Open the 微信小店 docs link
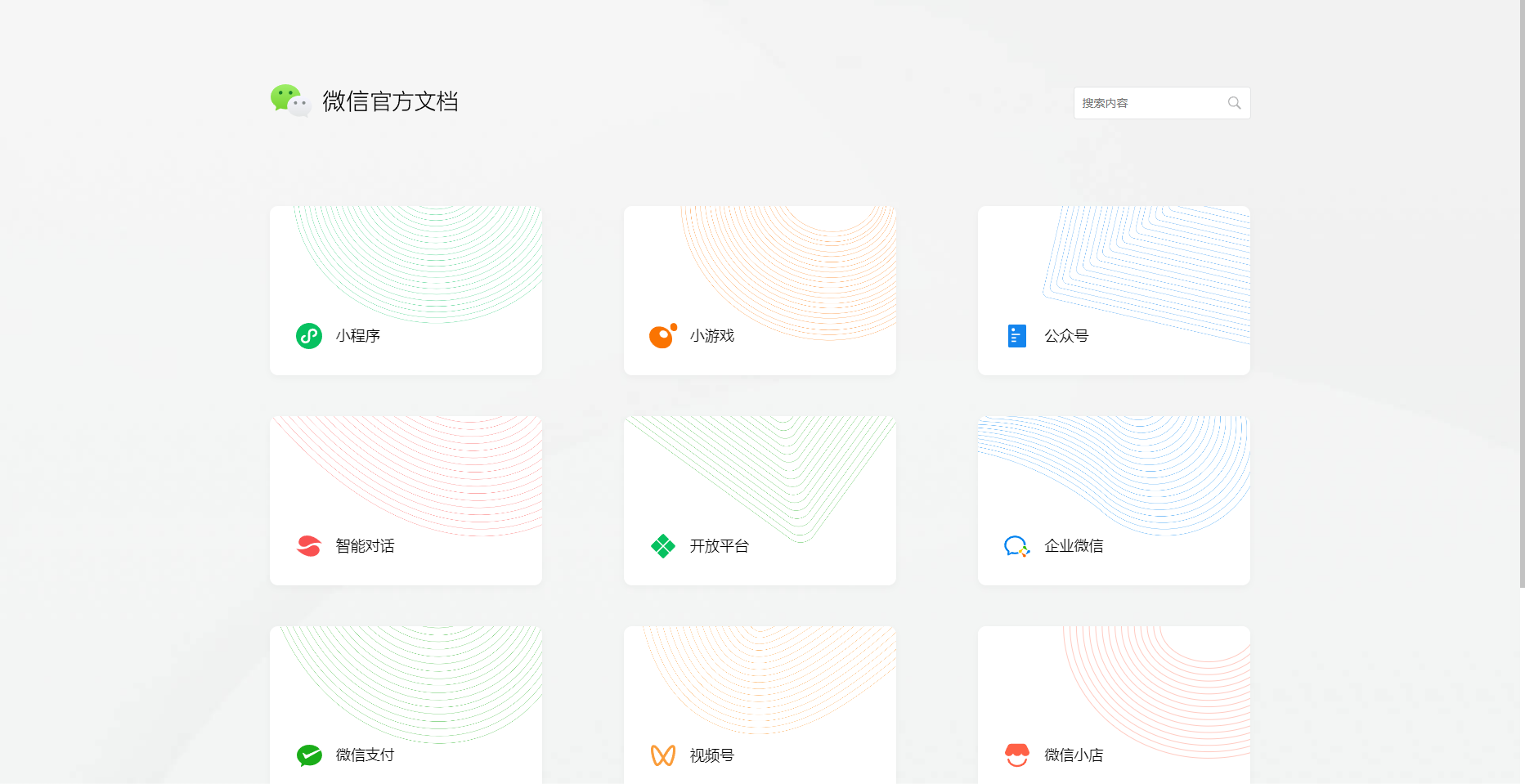This screenshot has height=784, width=1525. tap(1074, 755)
